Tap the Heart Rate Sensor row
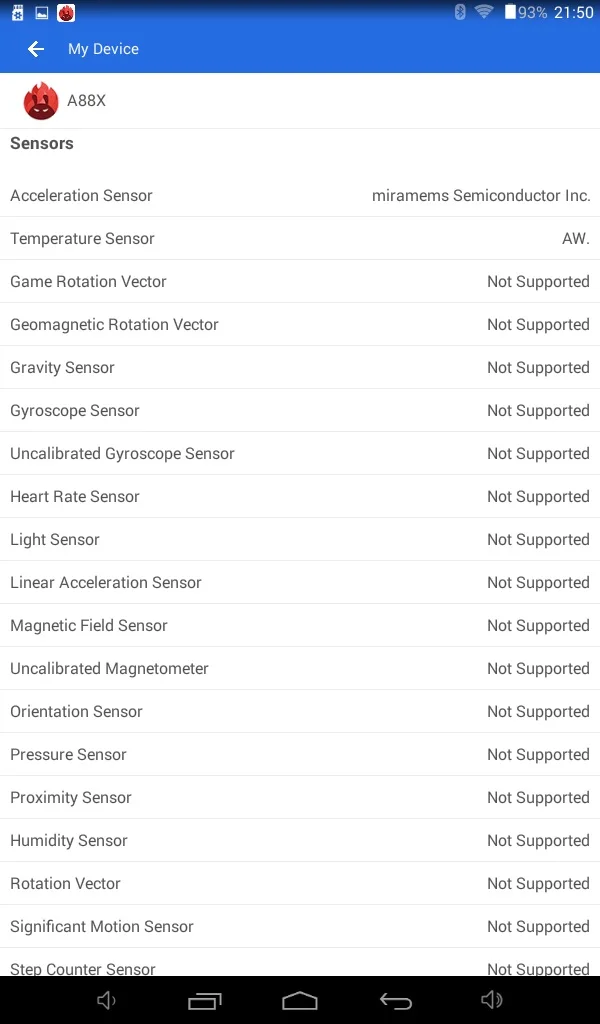 click(x=300, y=496)
